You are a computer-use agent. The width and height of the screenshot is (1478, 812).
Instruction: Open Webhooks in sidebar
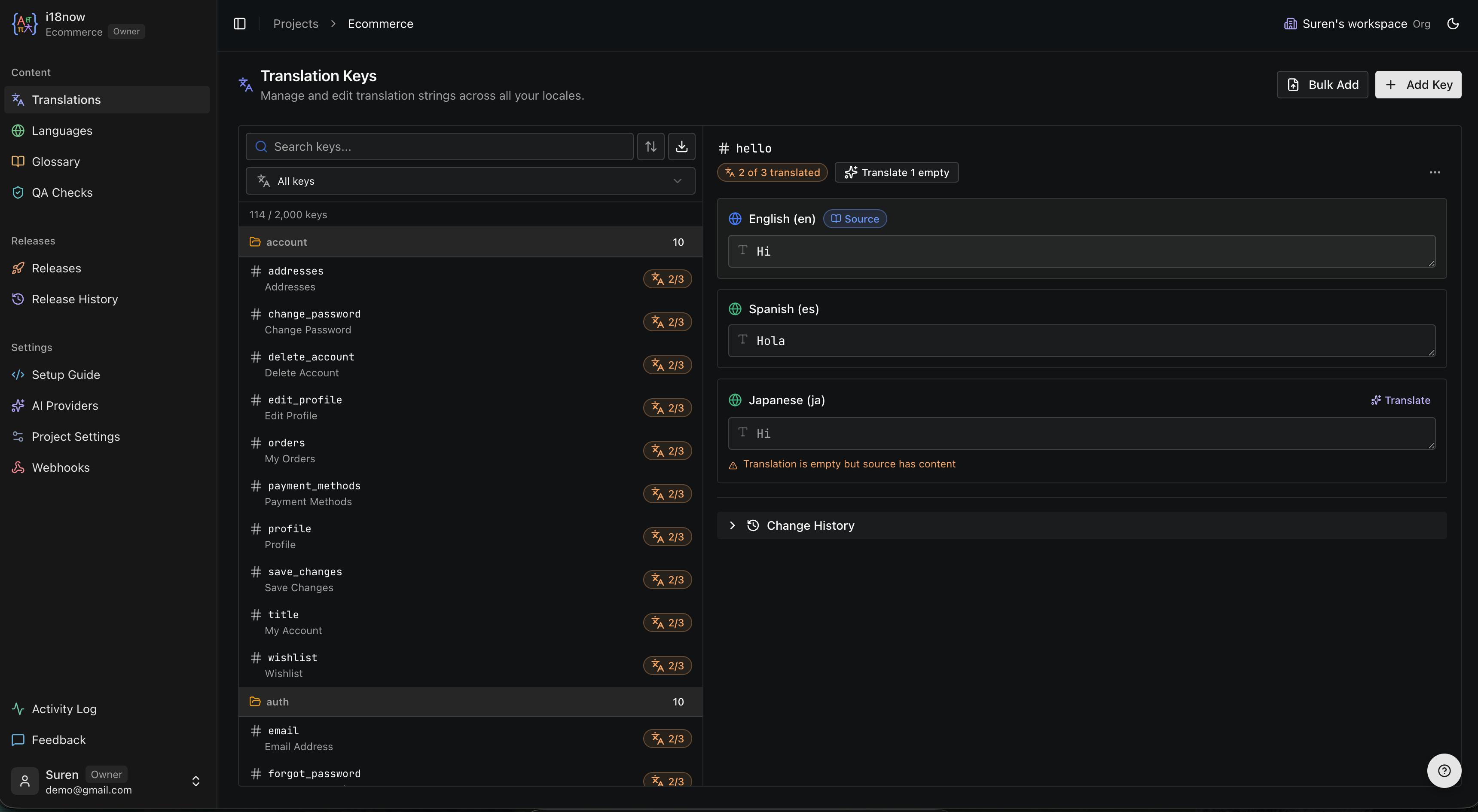point(61,467)
